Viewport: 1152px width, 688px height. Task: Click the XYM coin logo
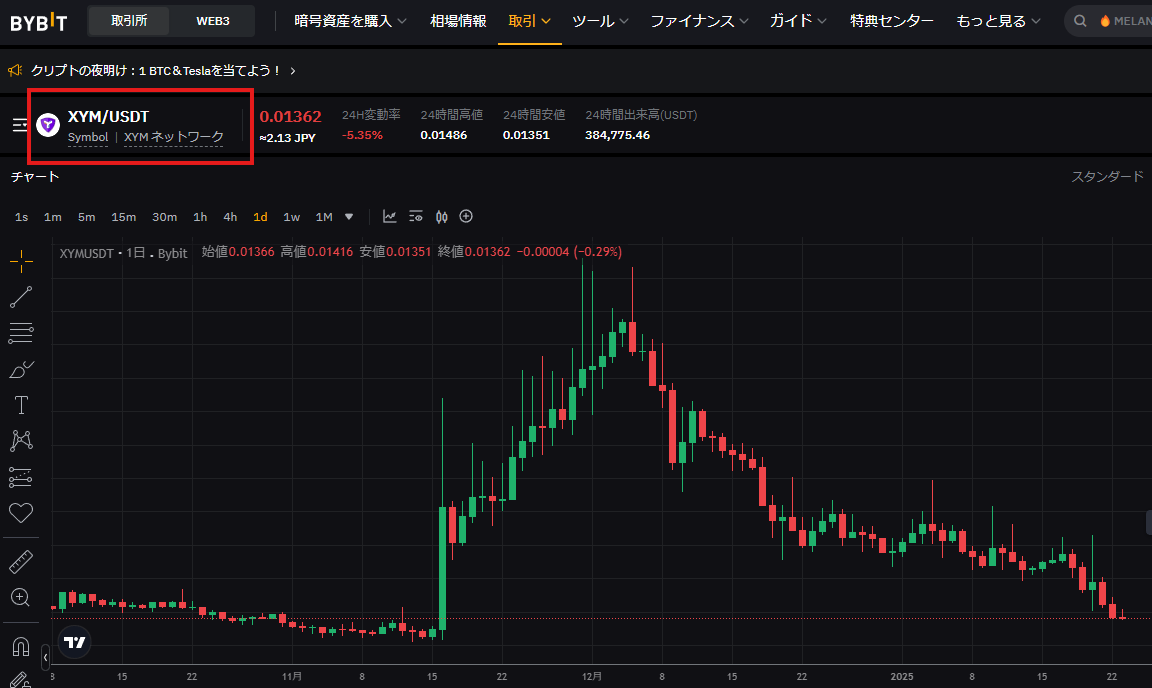pos(48,125)
